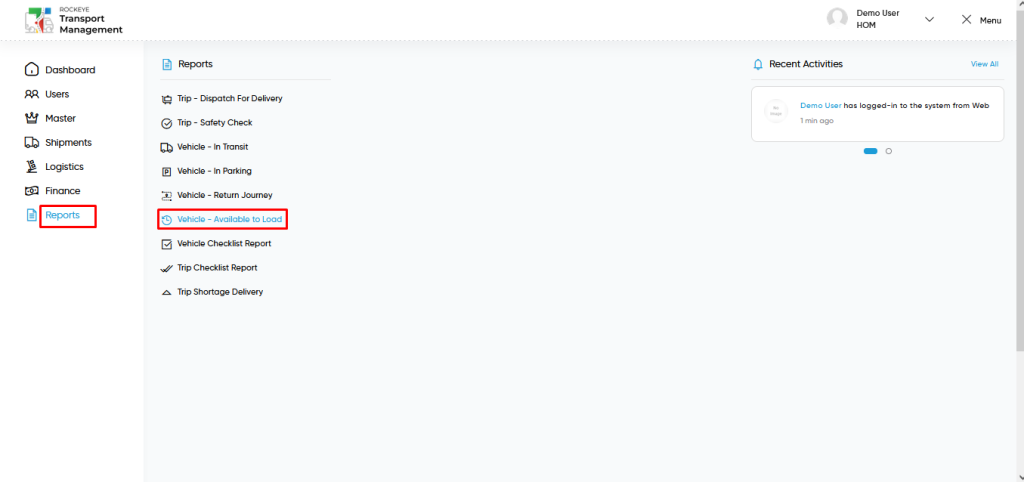This screenshot has width=1024, height=482.
Task: Click the bell icon beside Recent Activities
Action: (758, 65)
